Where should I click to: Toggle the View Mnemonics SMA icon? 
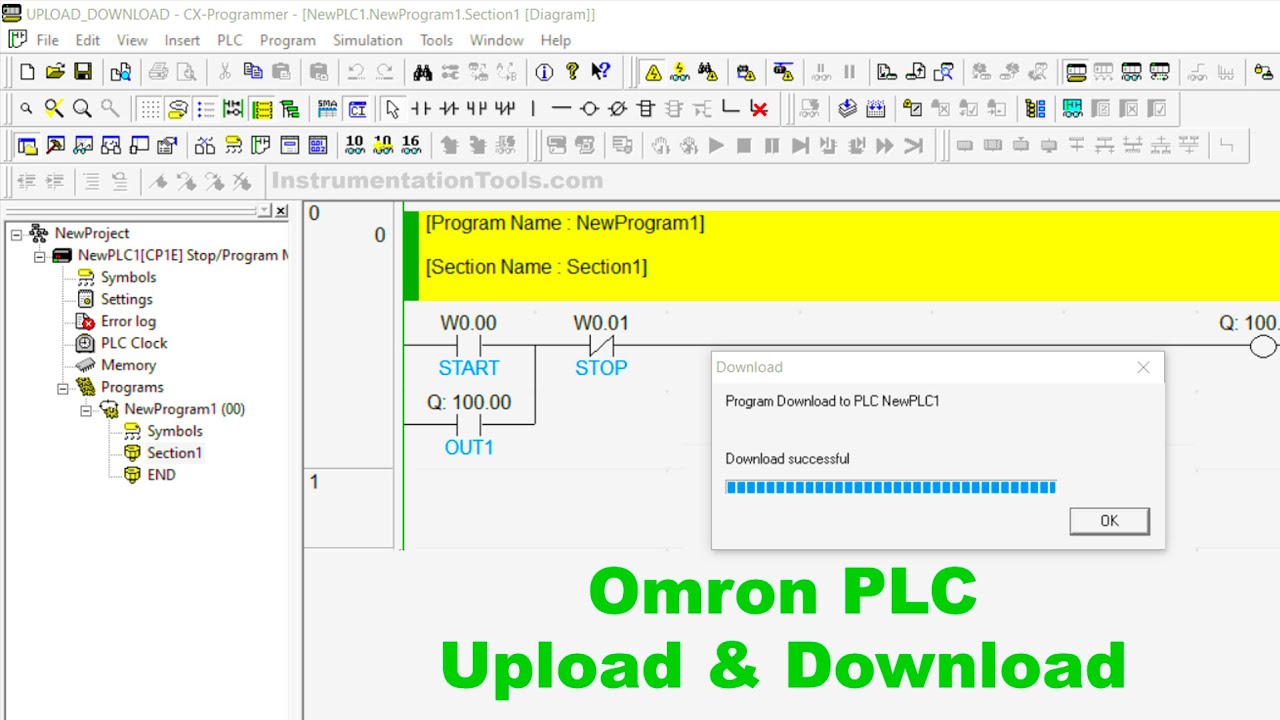pyautogui.click(x=327, y=109)
